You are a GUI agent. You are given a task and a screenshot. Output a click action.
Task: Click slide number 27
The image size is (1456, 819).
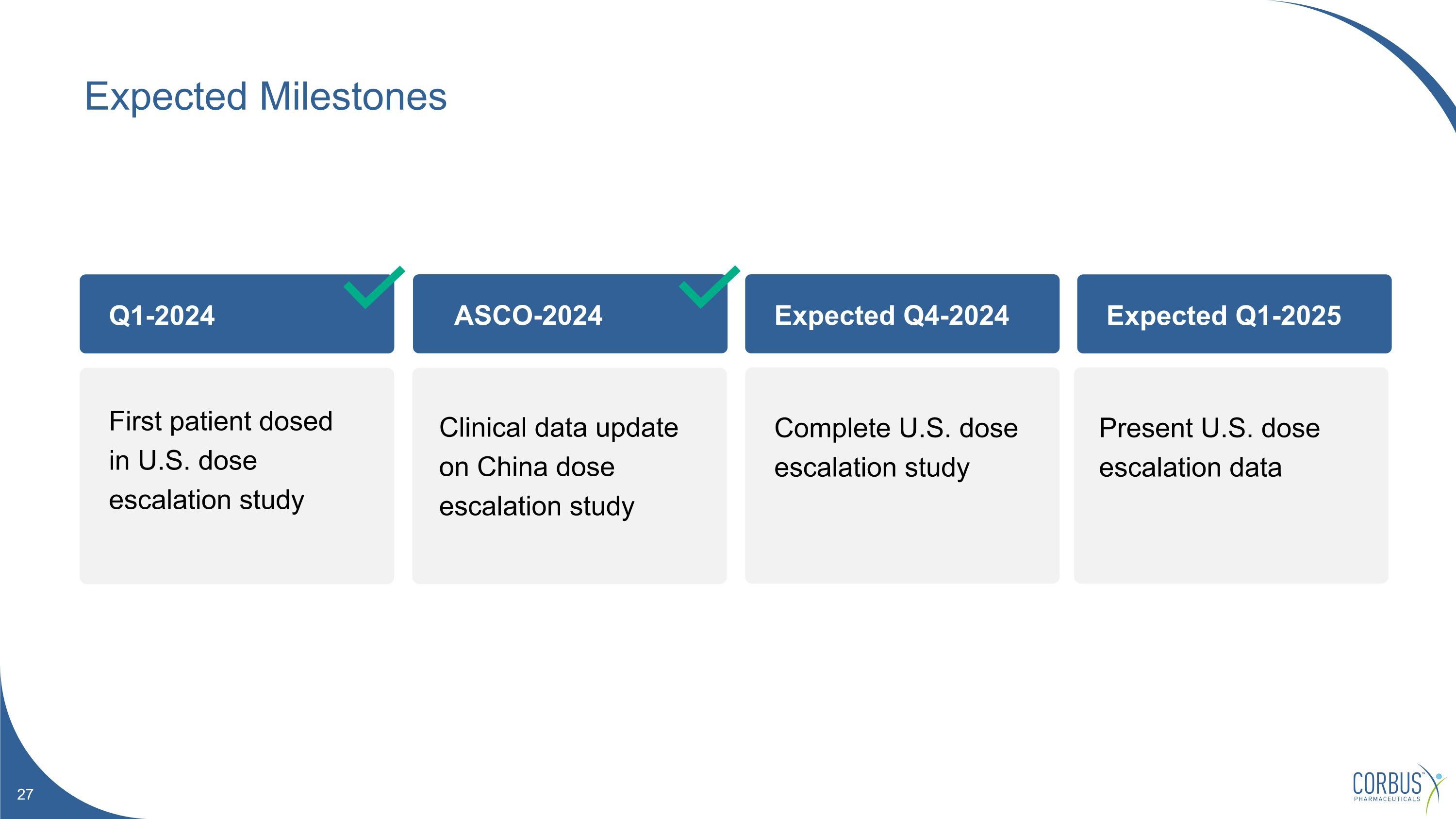point(25,794)
